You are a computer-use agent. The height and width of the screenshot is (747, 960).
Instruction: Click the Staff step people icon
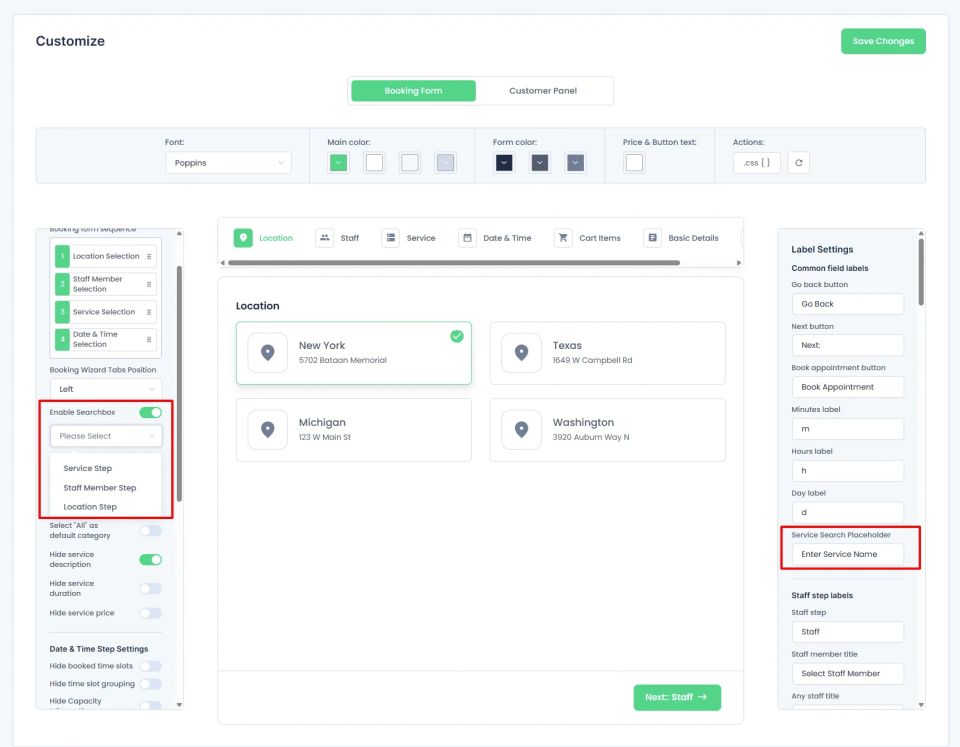click(325, 238)
